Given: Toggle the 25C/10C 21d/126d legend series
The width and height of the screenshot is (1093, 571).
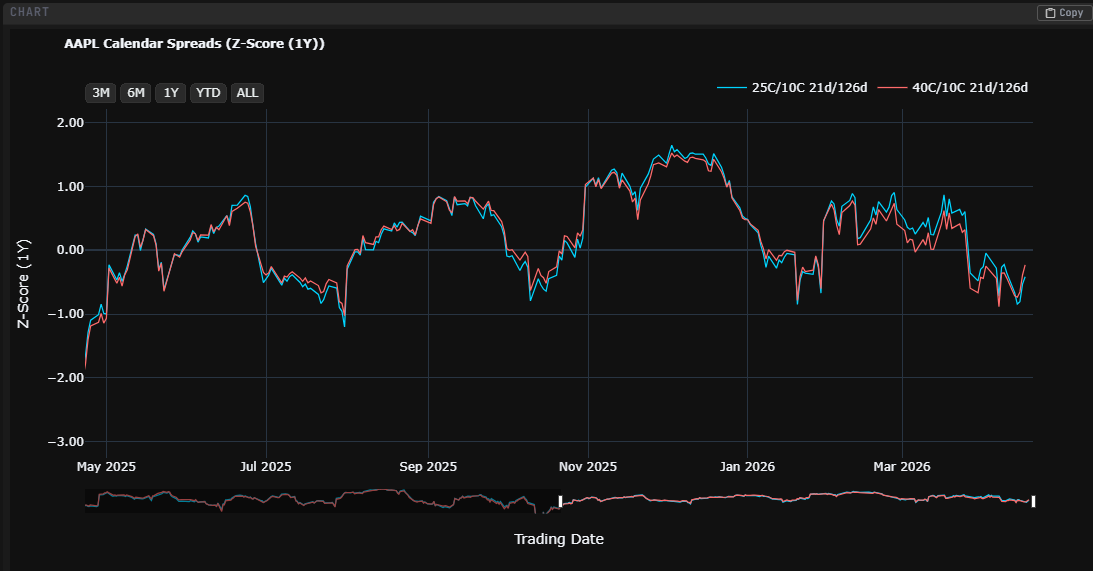Looking at the screenshot, I should pos(793,88).
